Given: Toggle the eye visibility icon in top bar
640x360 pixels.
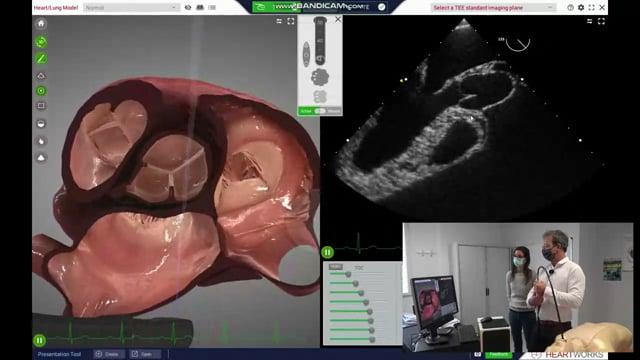Looking at the screenshot, I should pos(188,7).
